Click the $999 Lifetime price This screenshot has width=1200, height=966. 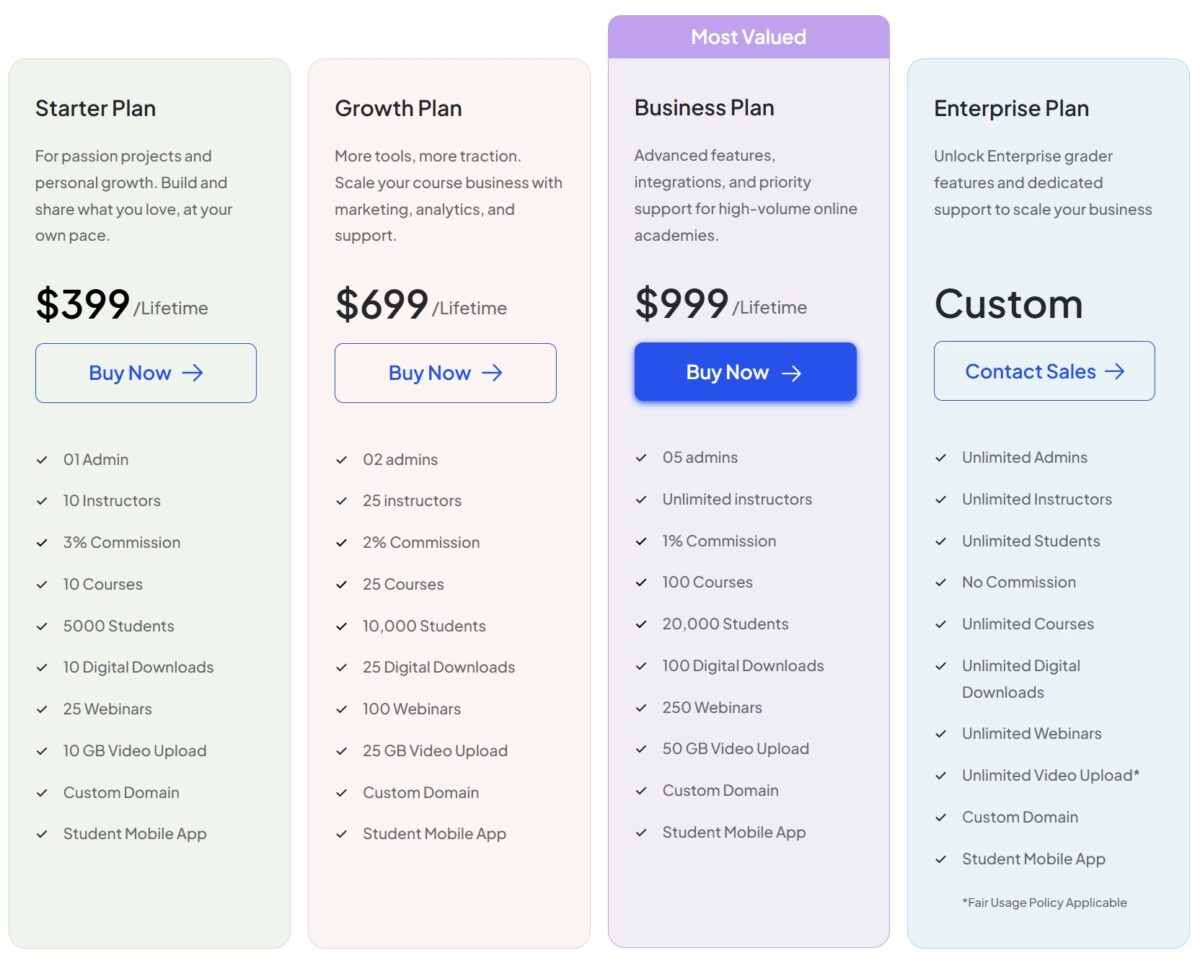pyautogui.click(x=720, y=303)
